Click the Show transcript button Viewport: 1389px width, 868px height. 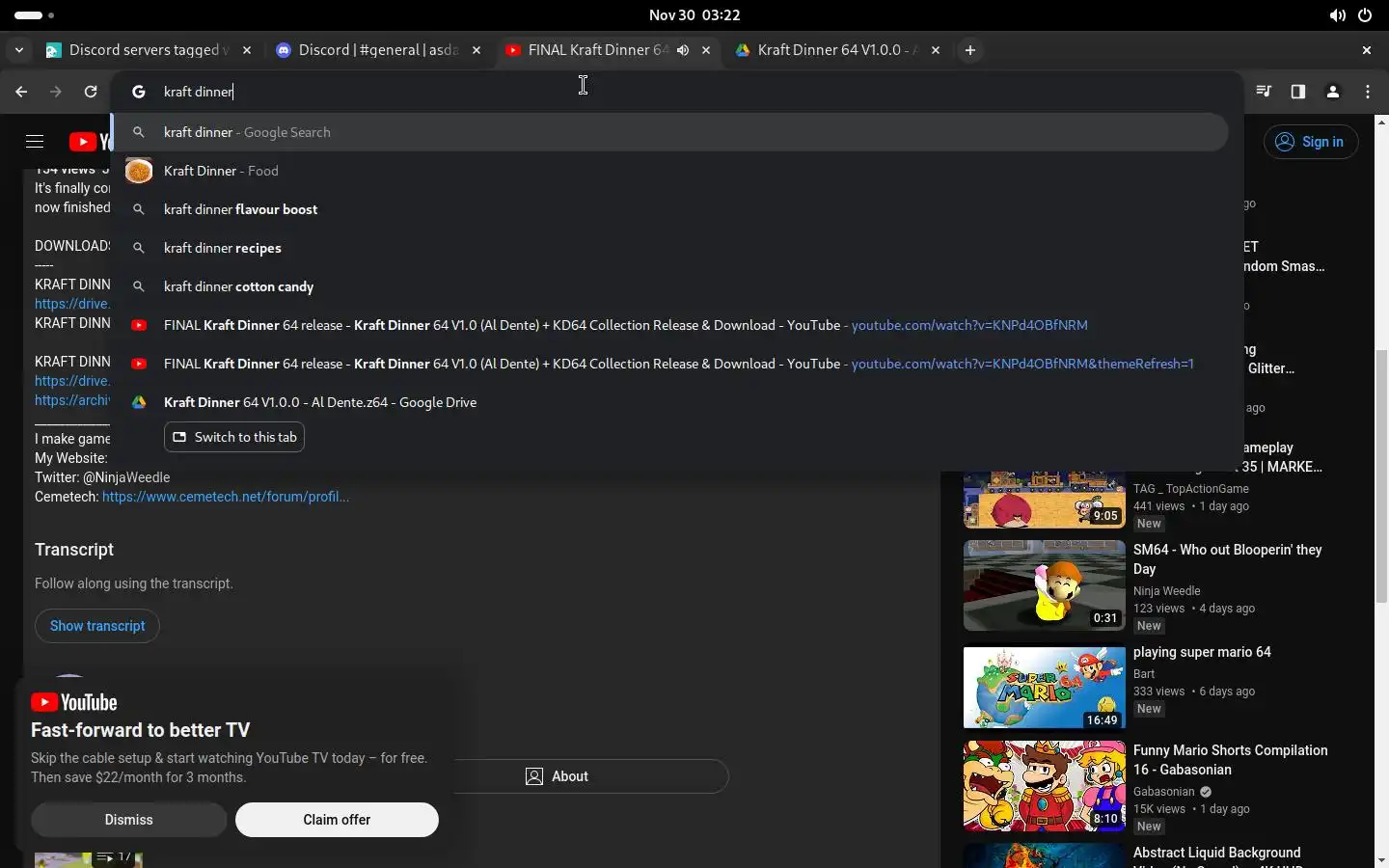pos(97,626)
